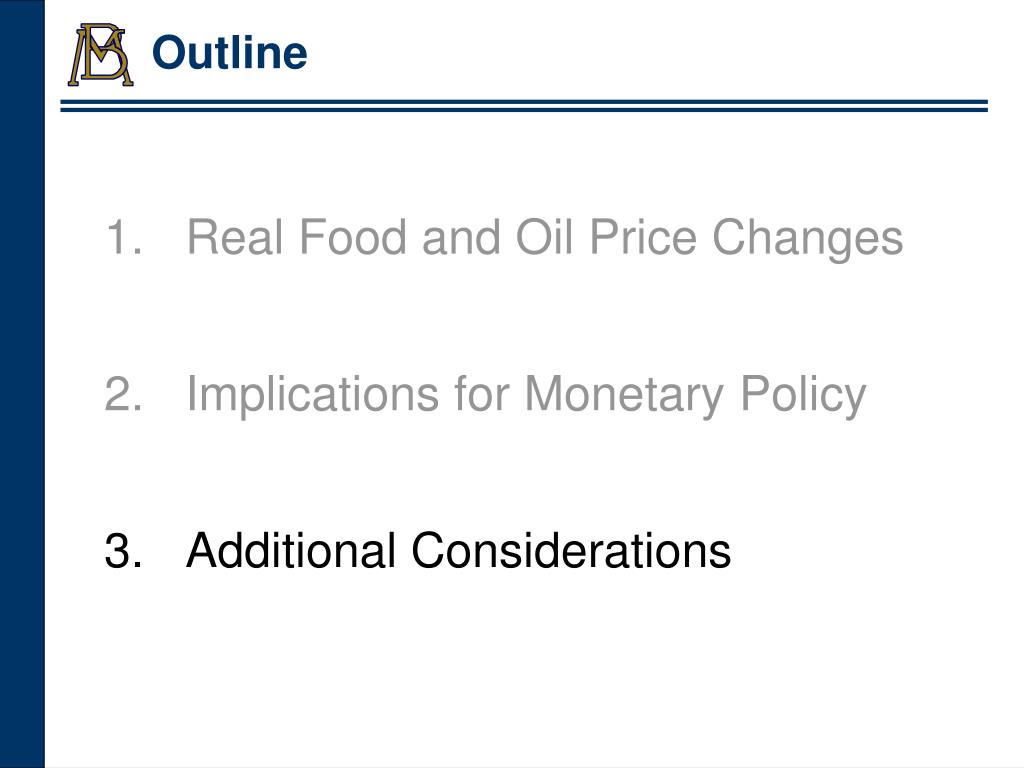
Task: Select the Outline slide title
Action: pos(229,53)
